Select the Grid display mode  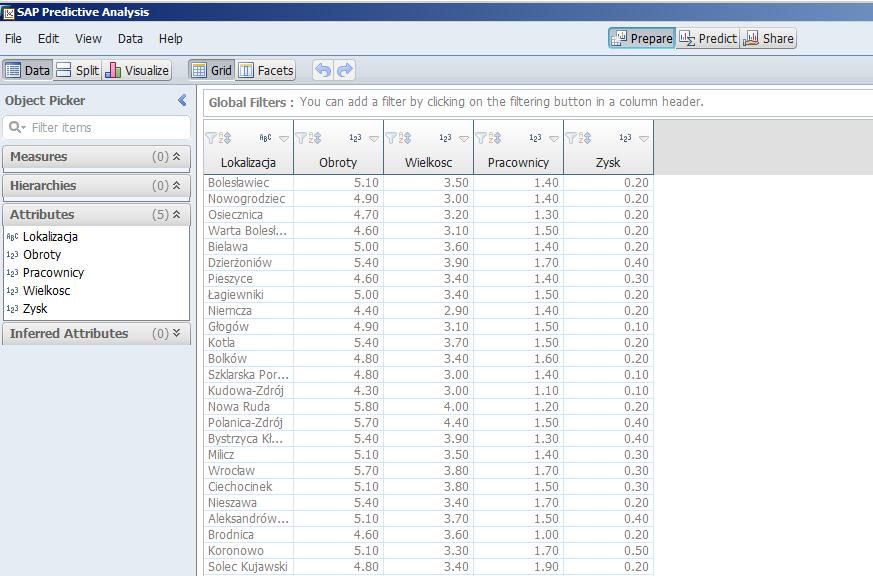pyautogui.click(x=212, y=70)
